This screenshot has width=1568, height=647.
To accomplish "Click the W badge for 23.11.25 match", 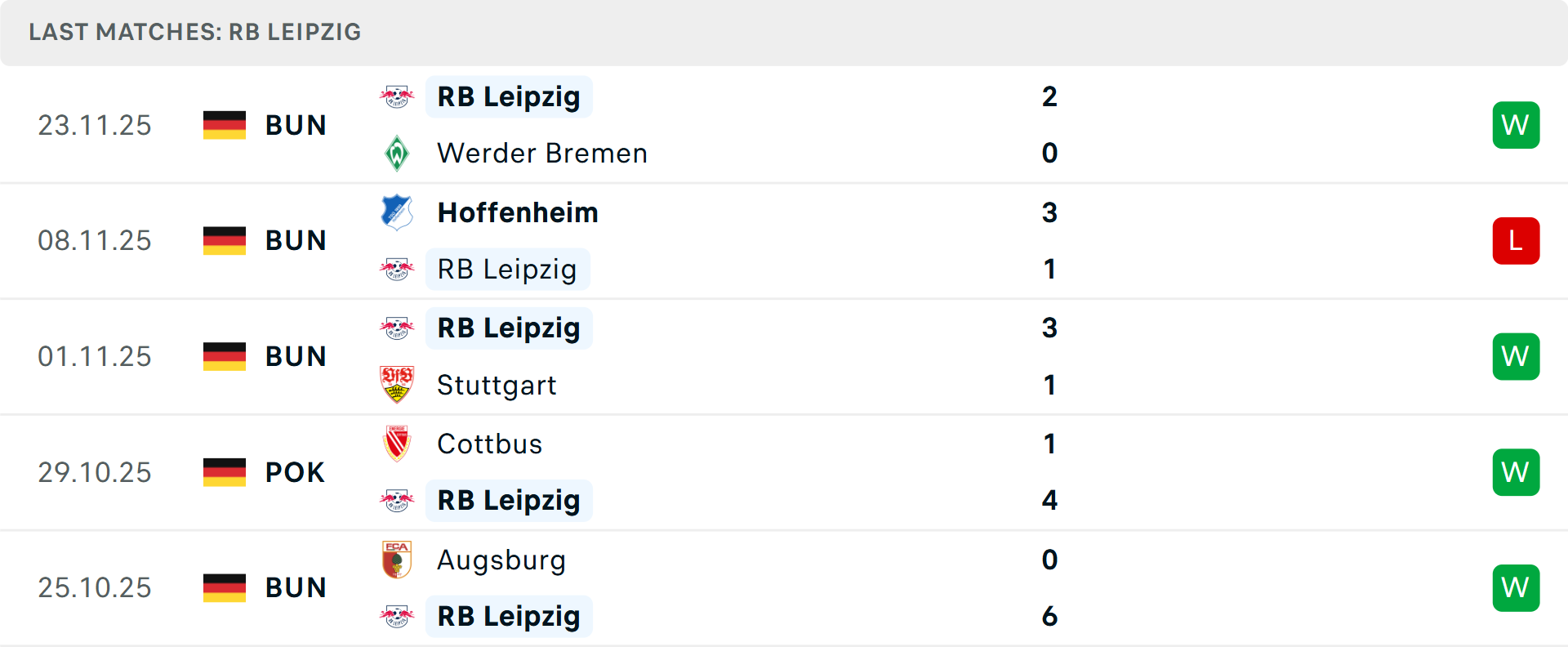I will pyautogui.click(x=1516, y=125).
